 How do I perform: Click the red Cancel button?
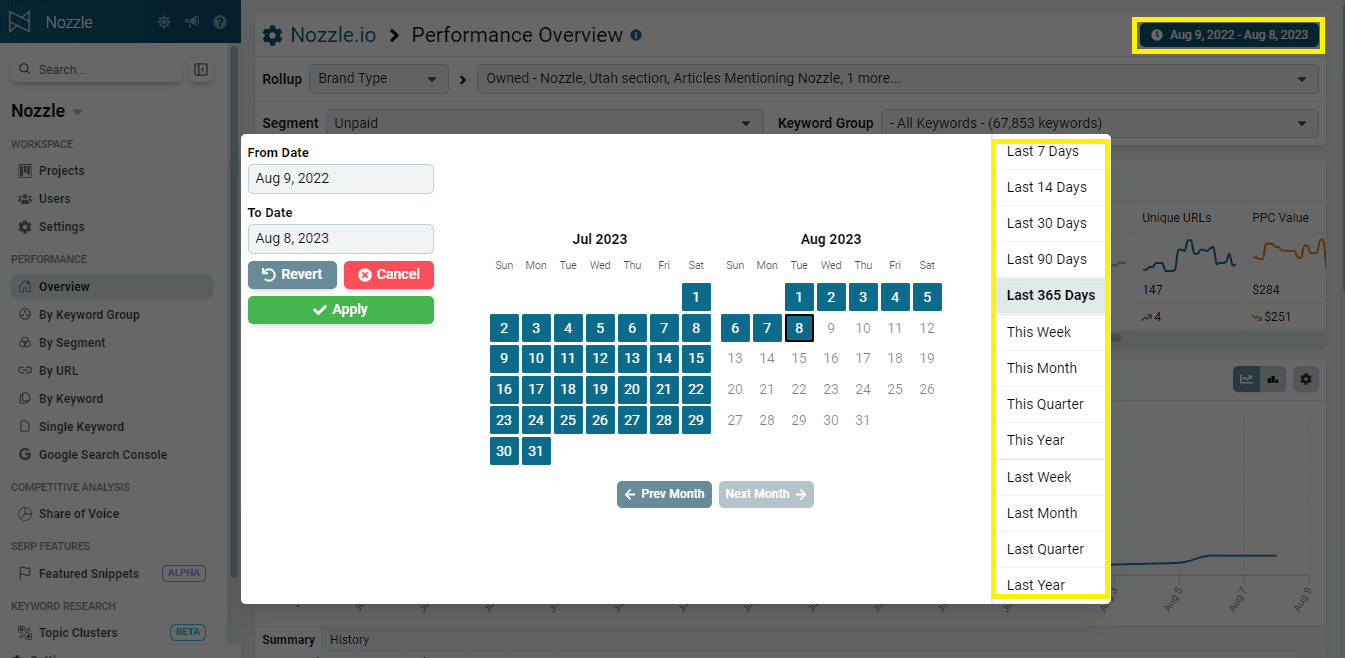(389, 275)
